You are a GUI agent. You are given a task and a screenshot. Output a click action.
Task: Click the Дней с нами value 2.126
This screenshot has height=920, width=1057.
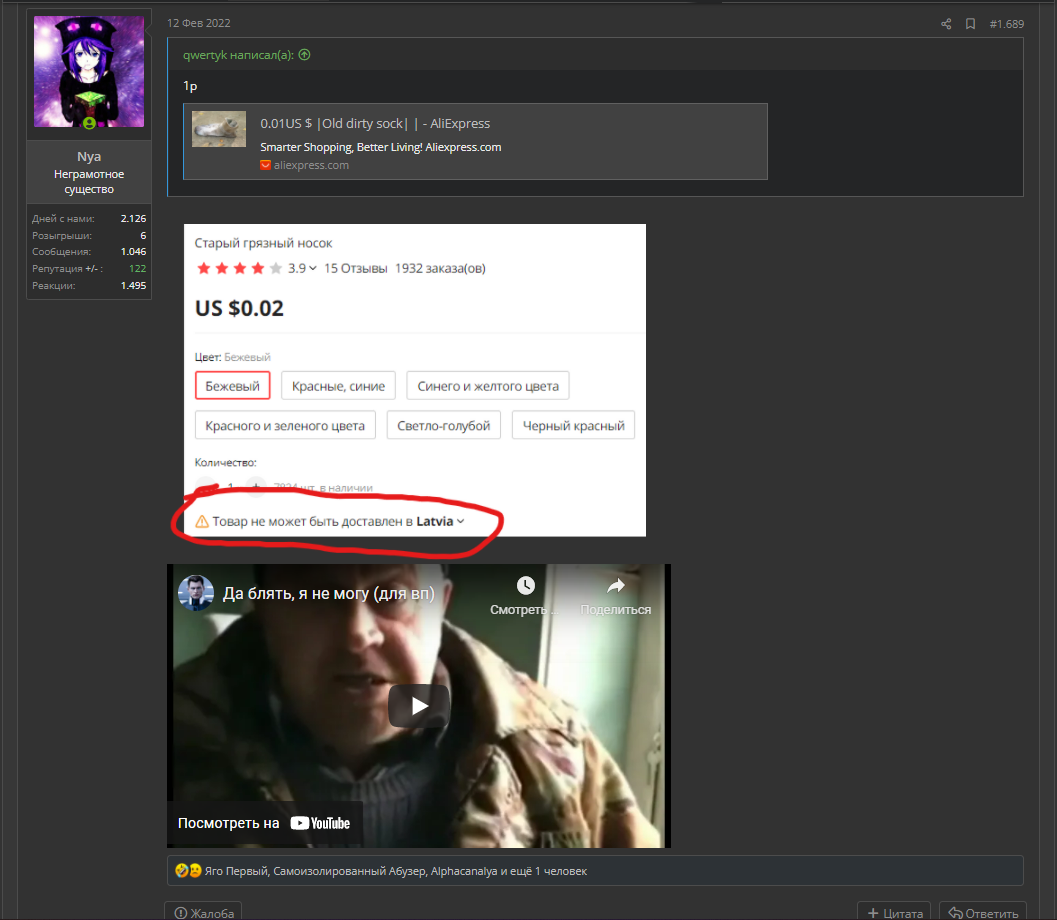[x=133, y=218]
